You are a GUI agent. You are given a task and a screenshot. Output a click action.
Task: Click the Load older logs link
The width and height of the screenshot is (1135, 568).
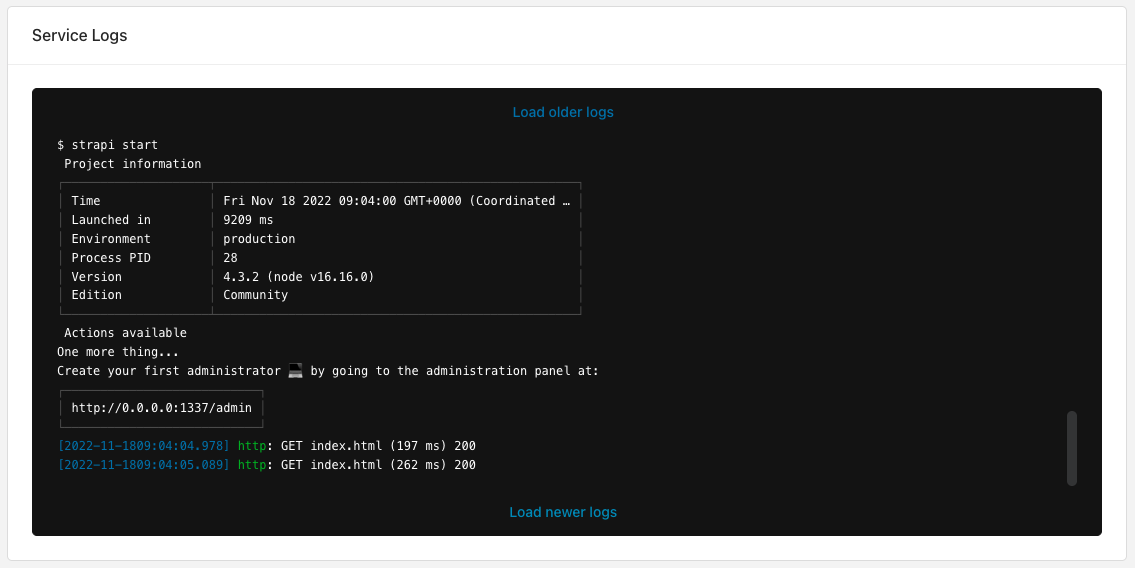562,112
